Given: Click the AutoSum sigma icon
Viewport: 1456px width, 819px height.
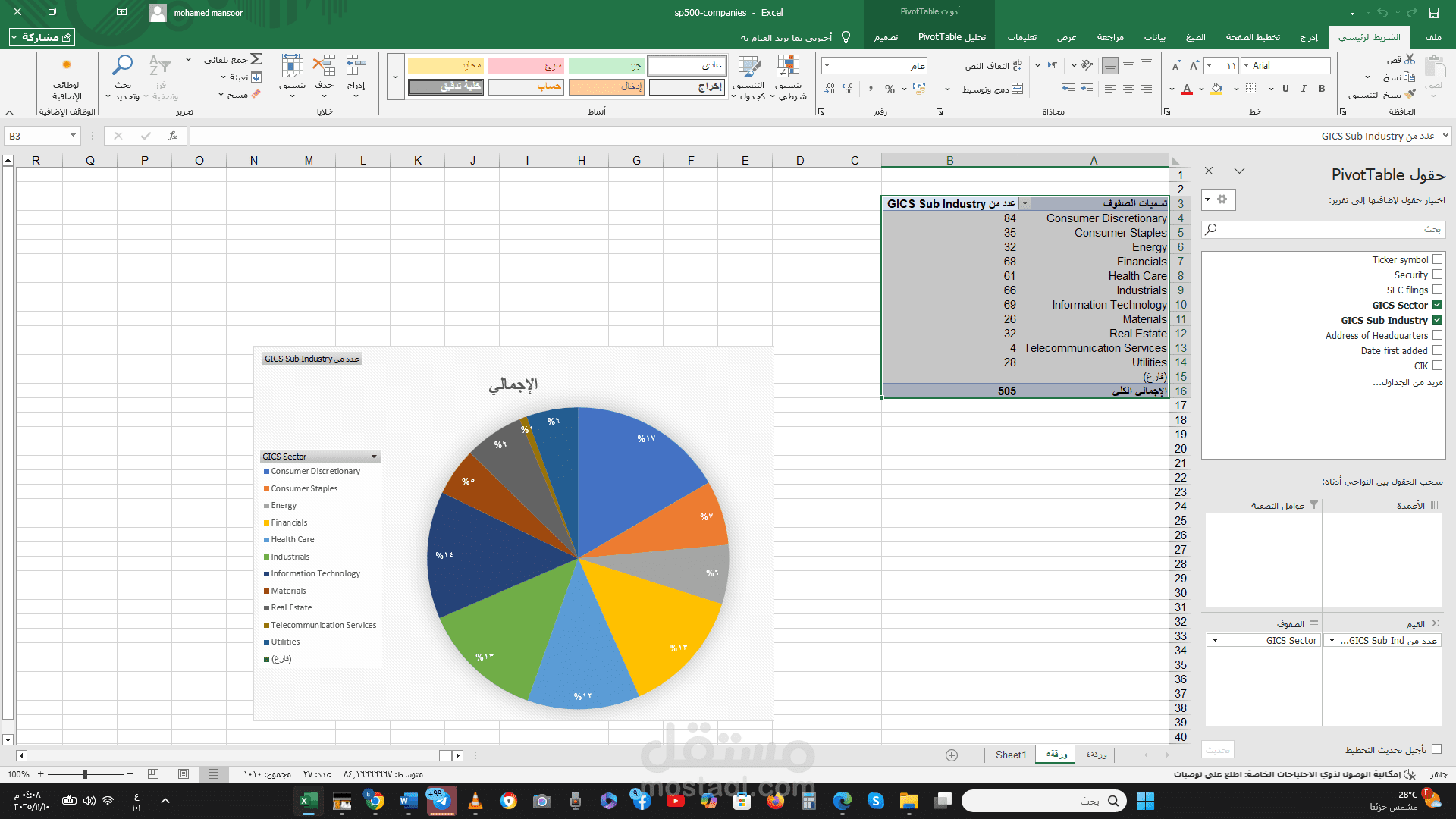Looking at the screenshot, I should [x=256, y=59].
